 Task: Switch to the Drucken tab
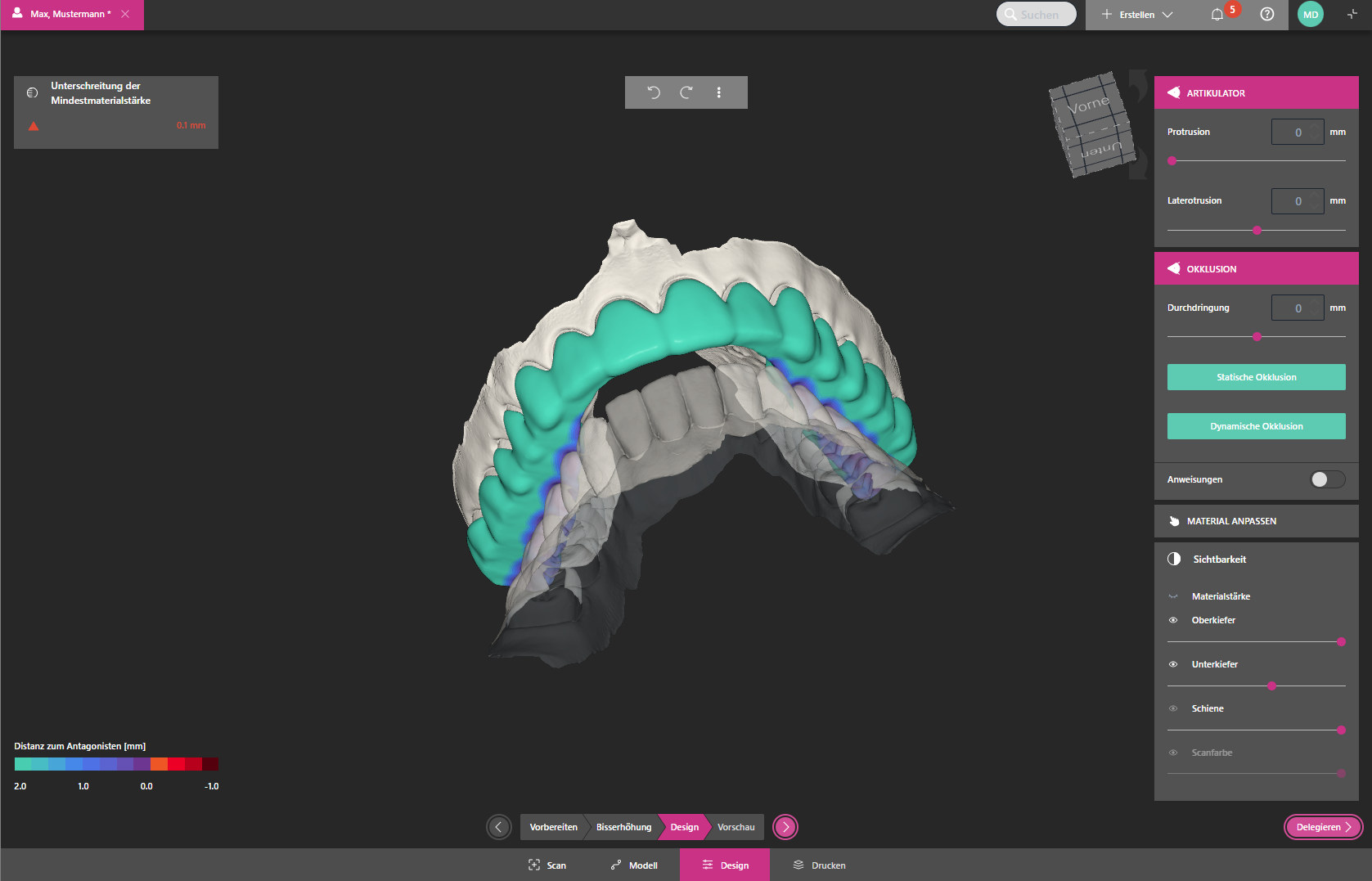coord(819,865)
